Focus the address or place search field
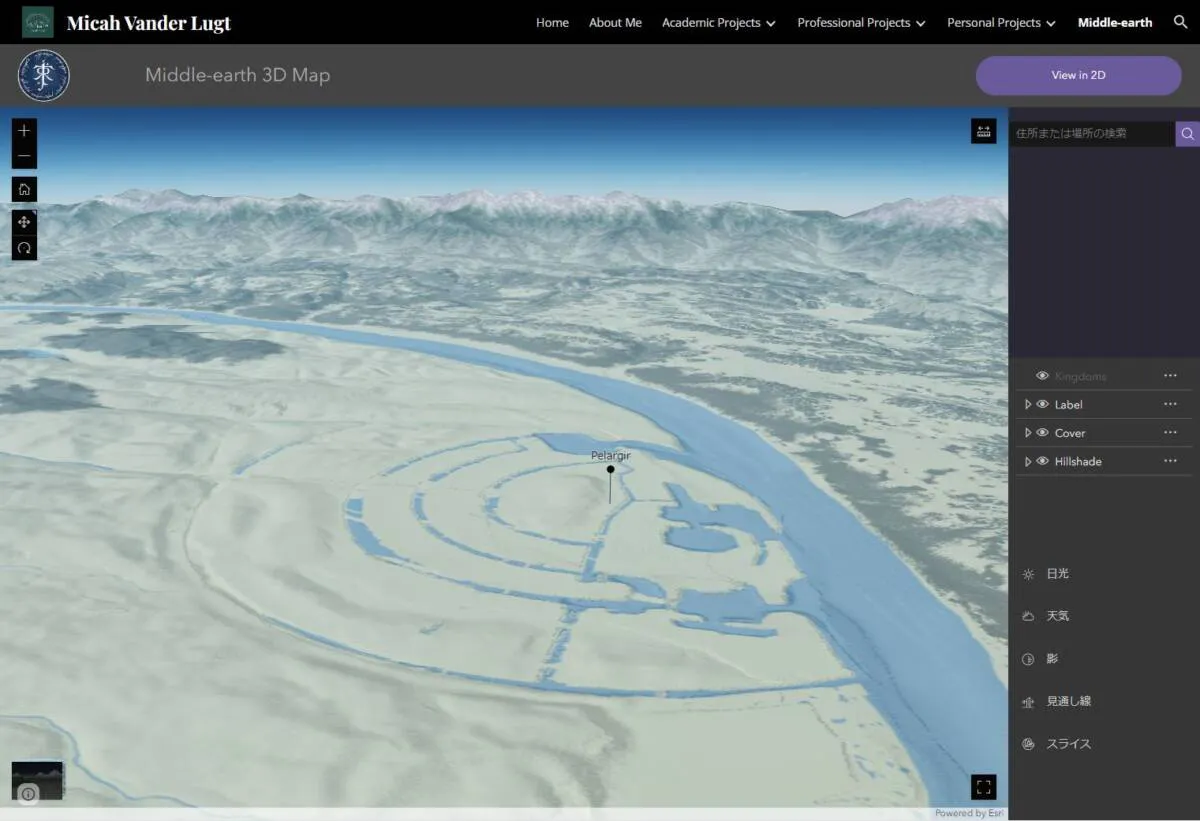This screenshot has width=1200, height=821. click(1092, 133)
